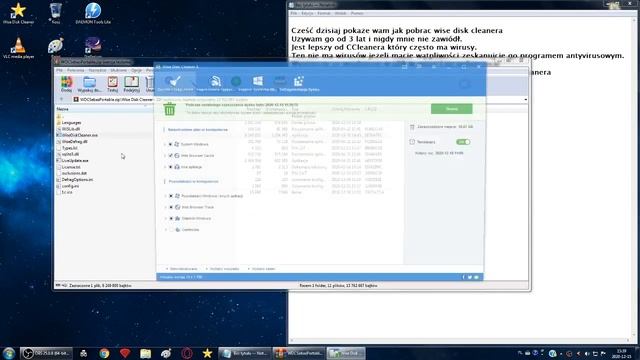Click the Facebook icon in Wise footer

pos(463,277)
